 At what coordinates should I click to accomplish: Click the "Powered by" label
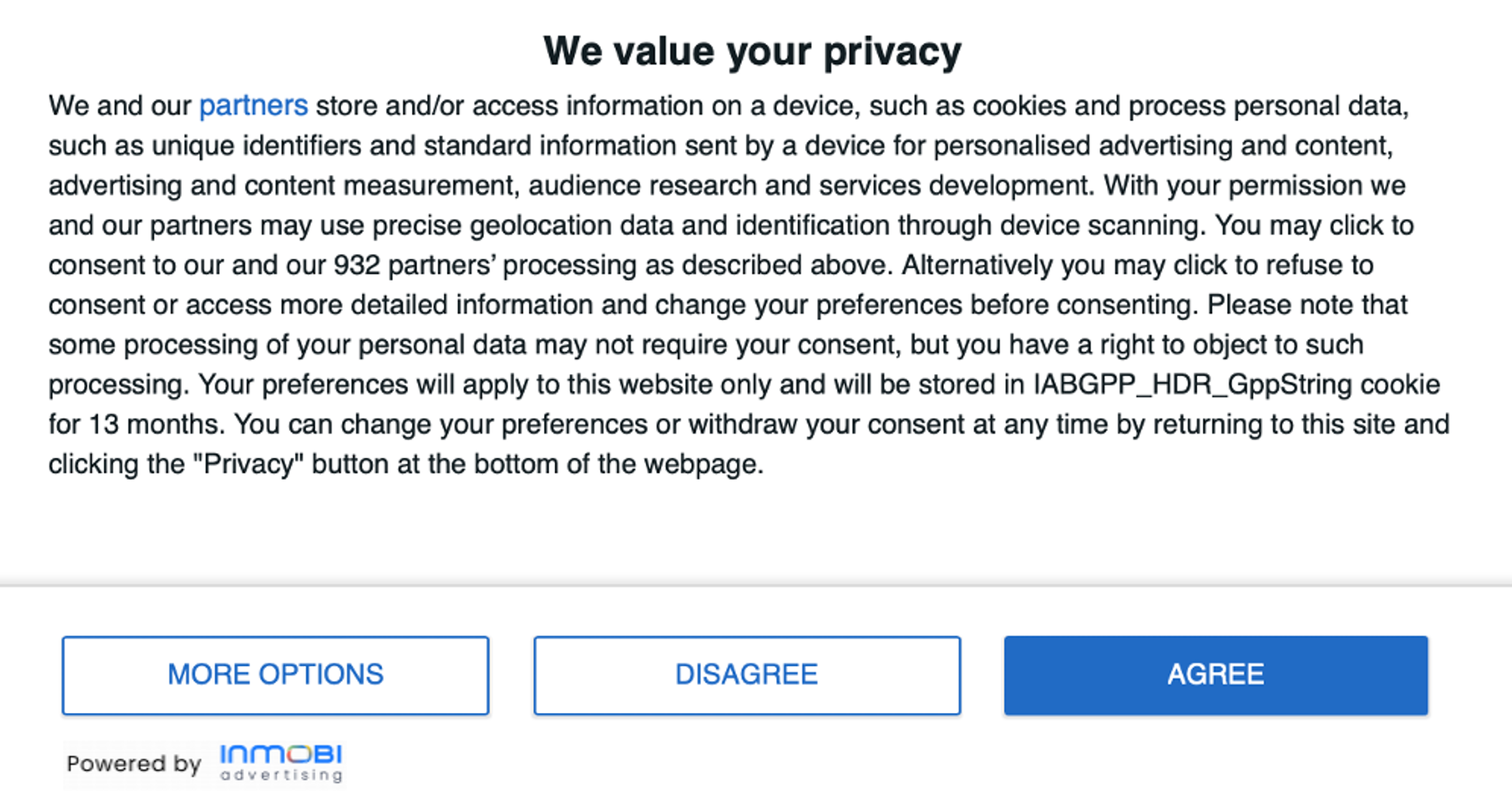pos(134,763)
